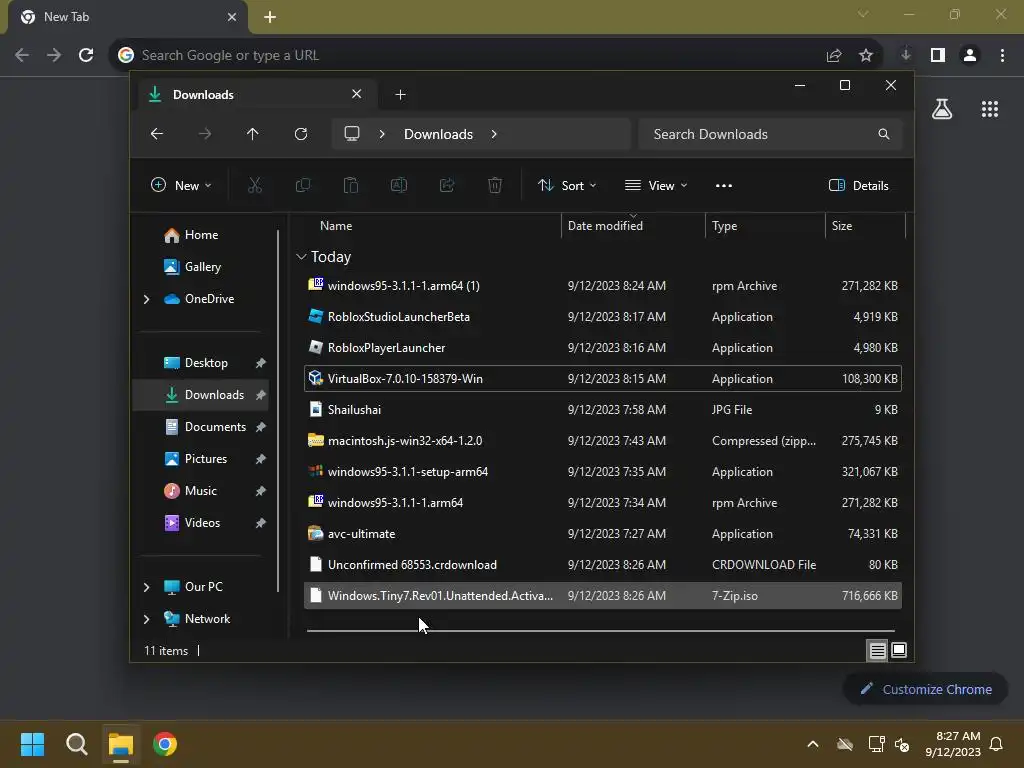Click the PC icon in address breadcrumb
This screenshot has width=1024, height=768.
pos(352,134)
